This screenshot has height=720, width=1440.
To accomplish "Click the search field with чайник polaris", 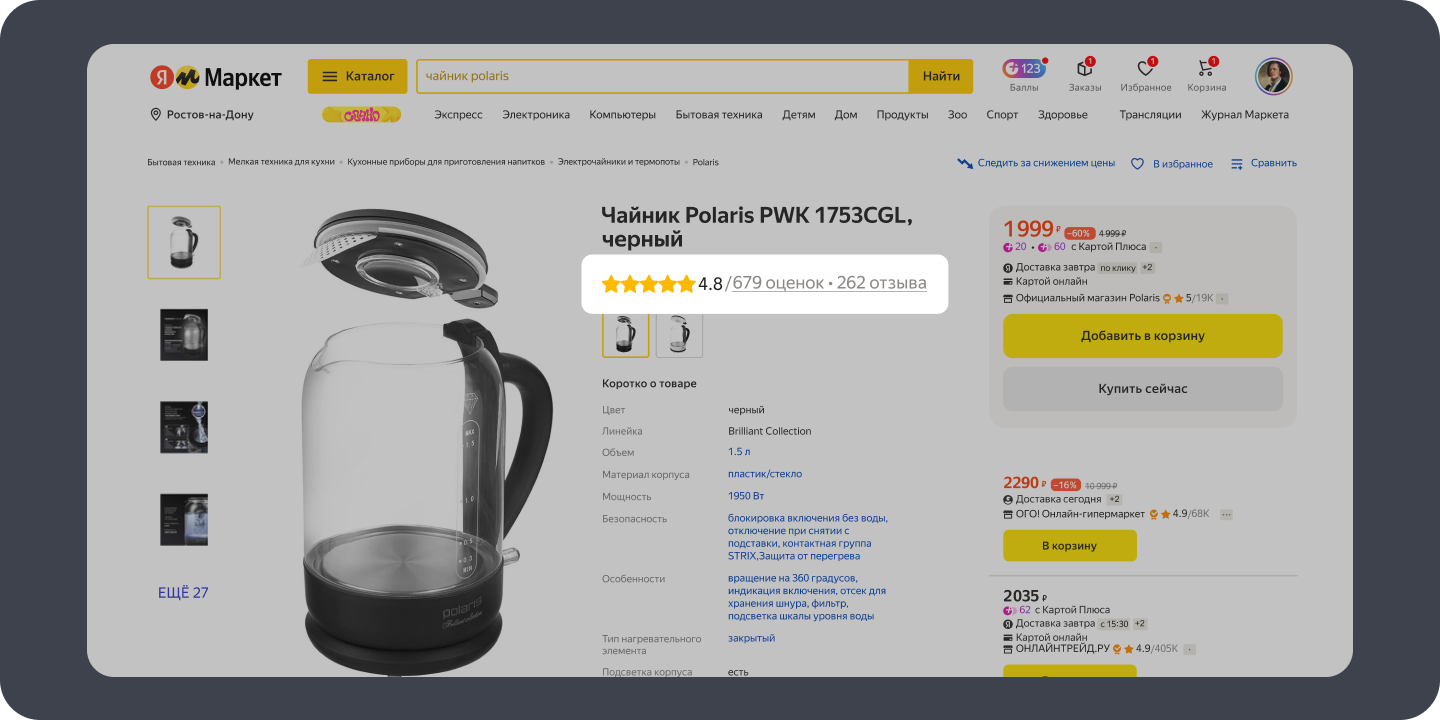I will [662, 76].
